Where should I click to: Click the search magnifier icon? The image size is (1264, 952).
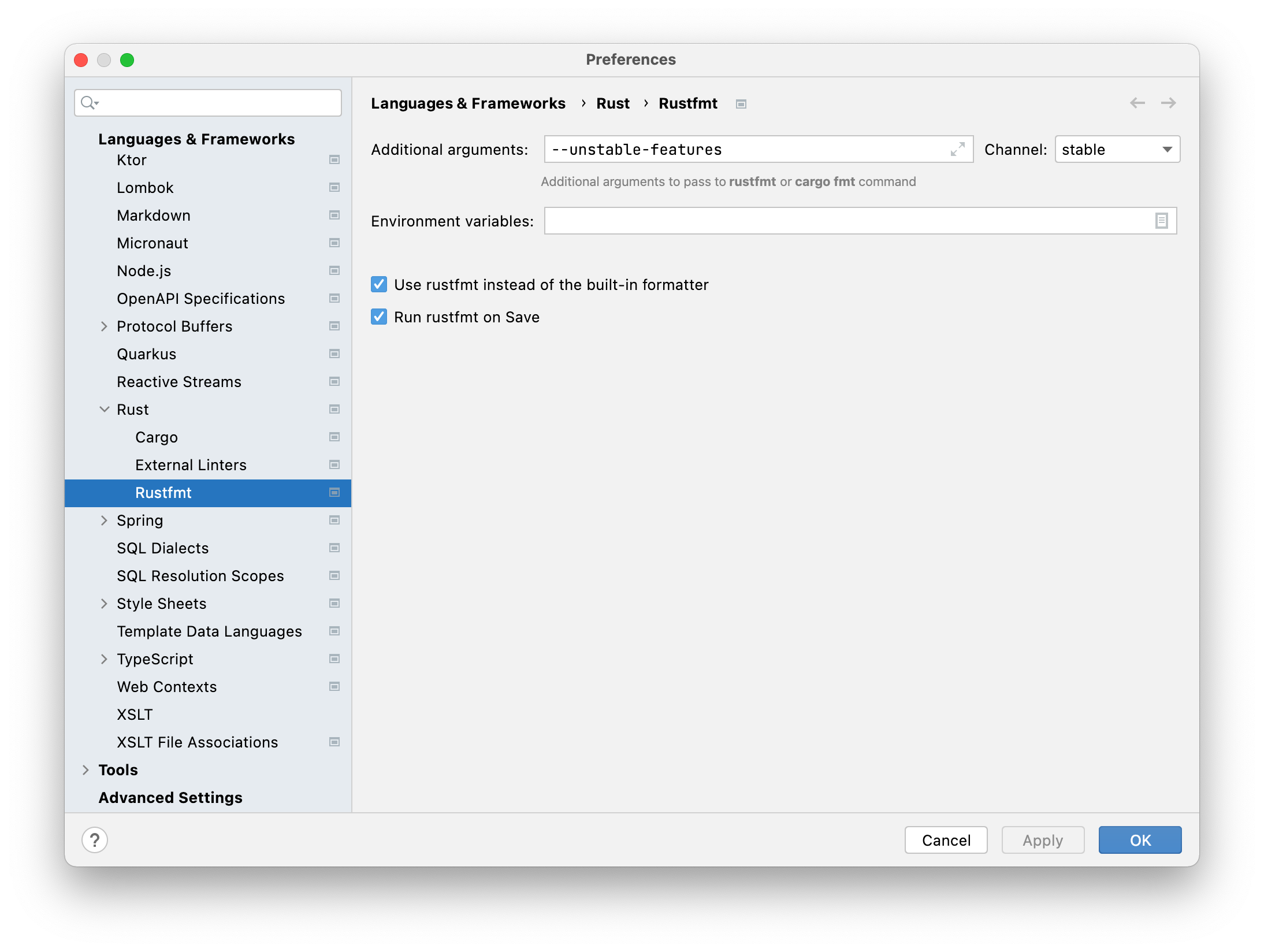coord(88,103)
